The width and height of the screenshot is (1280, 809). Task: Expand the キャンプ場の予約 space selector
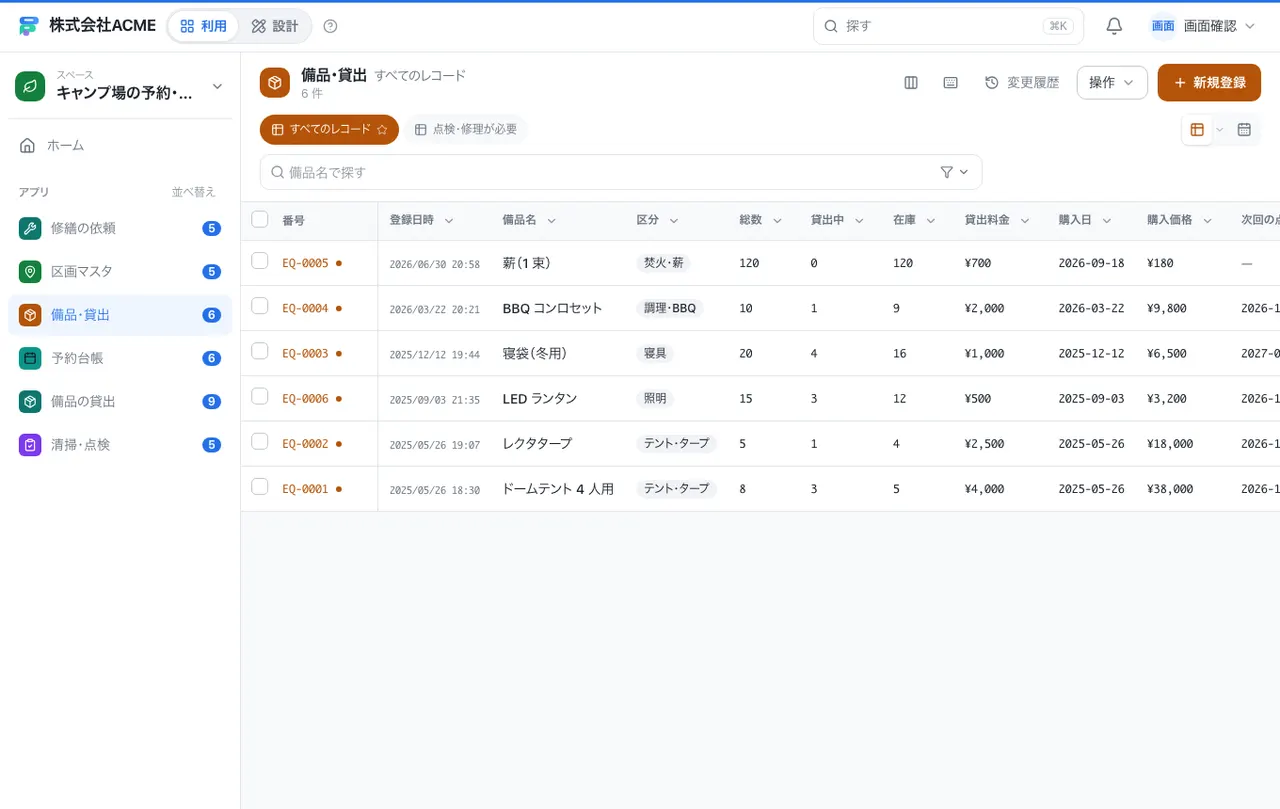click(120, 87)
